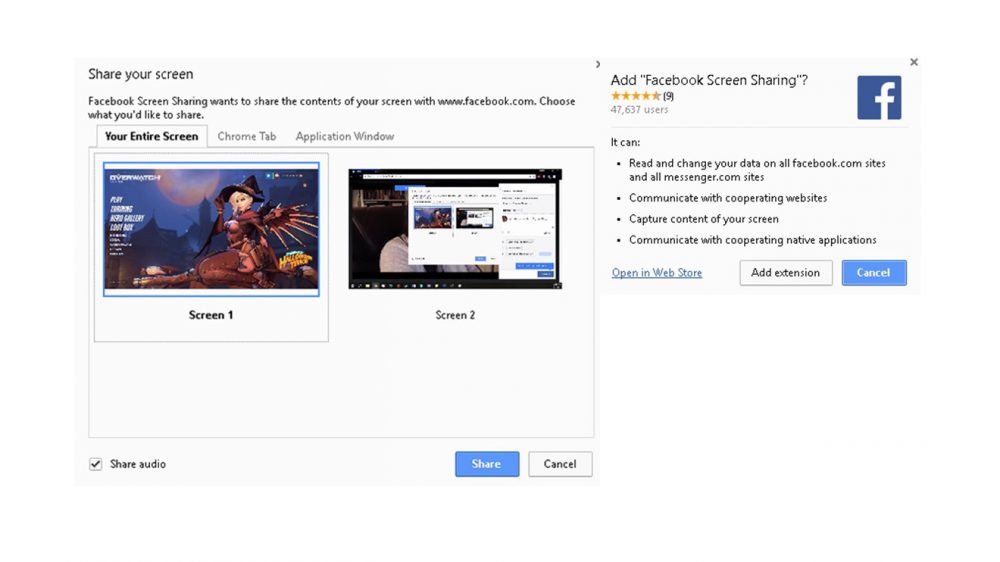The height and width of the screenshot is (562, 1000).
Task: Click the (9) review count
Action: (x=668, y=97)
